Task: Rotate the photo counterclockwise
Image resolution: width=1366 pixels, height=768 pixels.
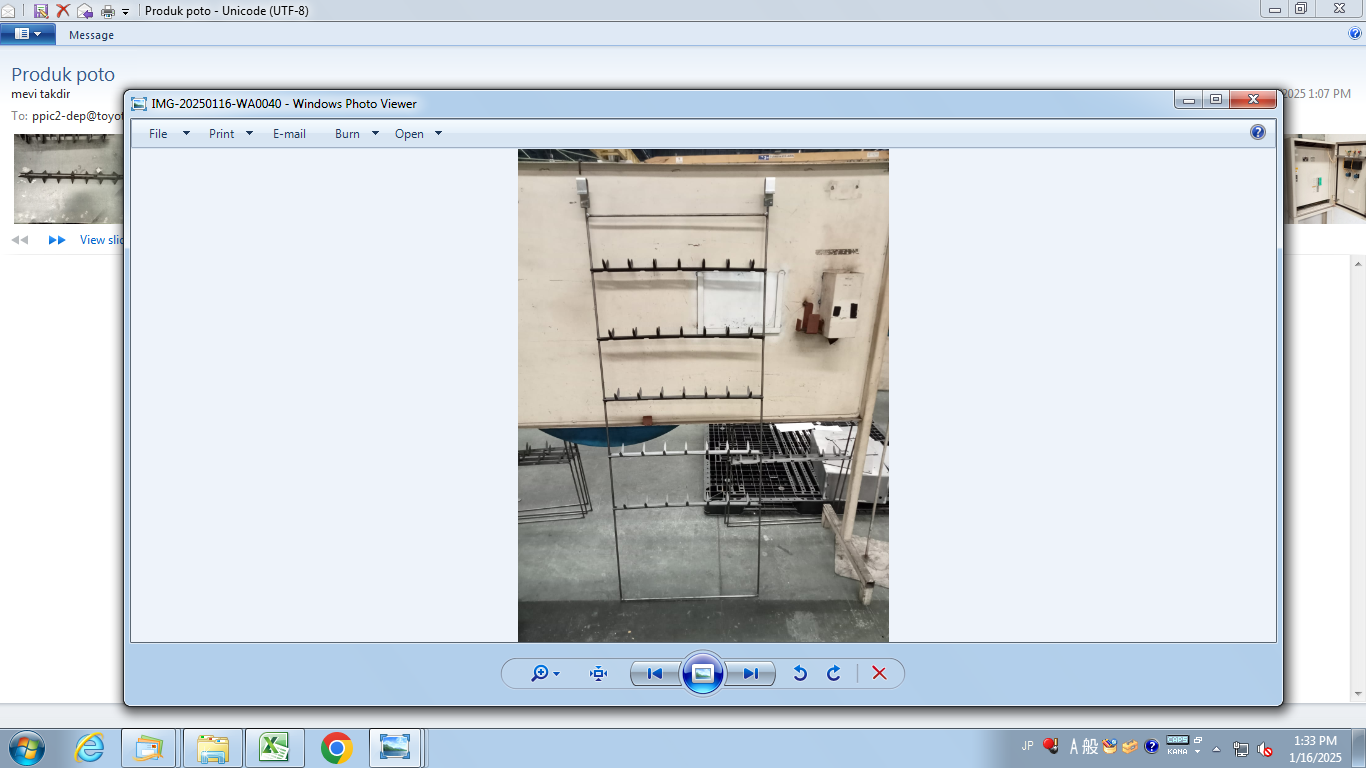Action: point(800,674)
